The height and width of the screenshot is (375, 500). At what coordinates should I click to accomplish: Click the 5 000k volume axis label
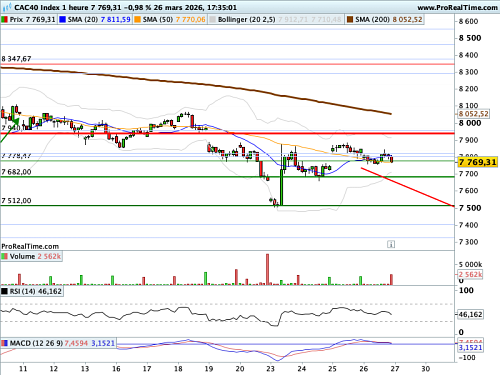point(470,265)
